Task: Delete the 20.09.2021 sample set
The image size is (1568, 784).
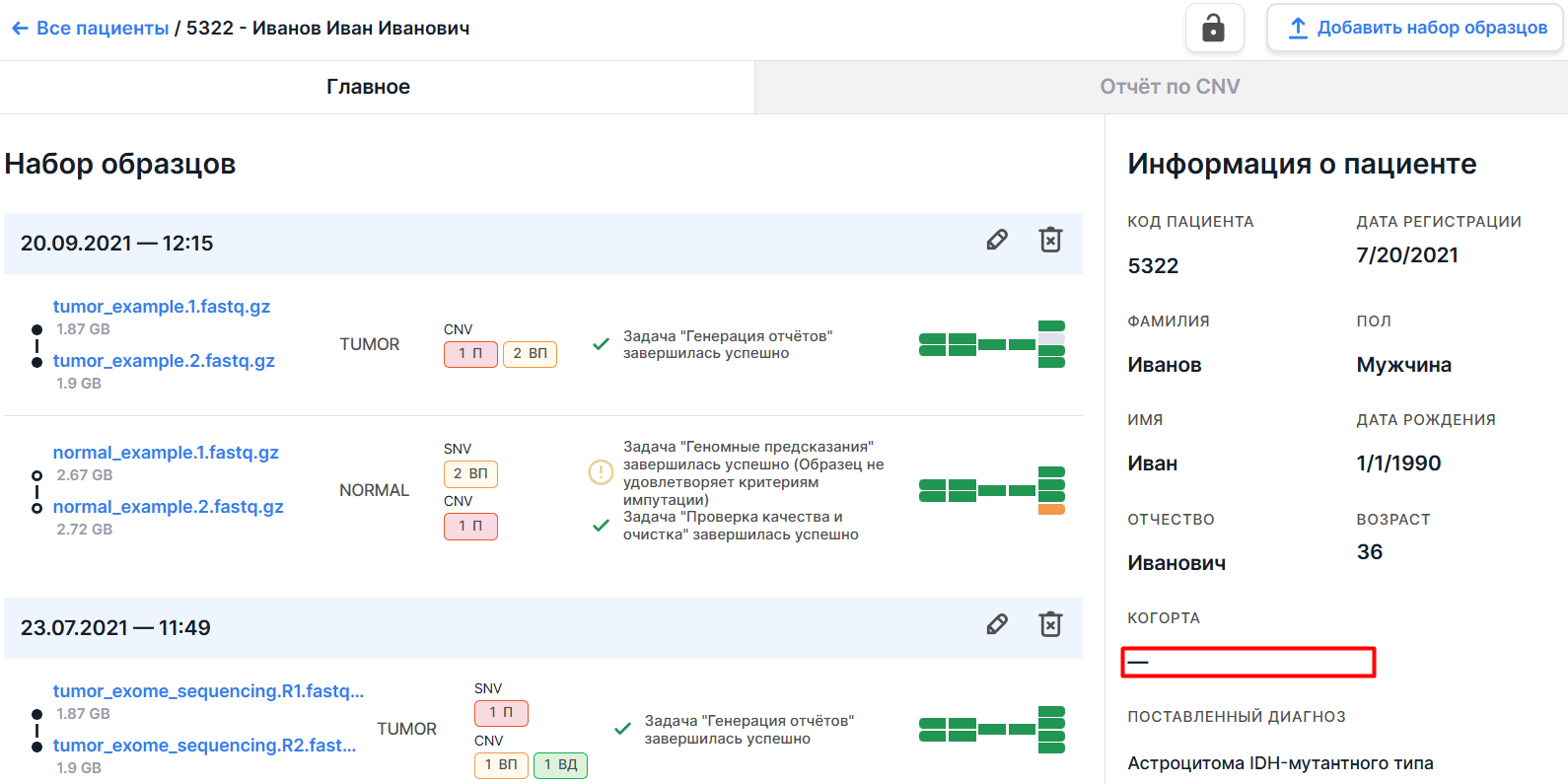Action: pyautogui.click(x=1050, y=241)
